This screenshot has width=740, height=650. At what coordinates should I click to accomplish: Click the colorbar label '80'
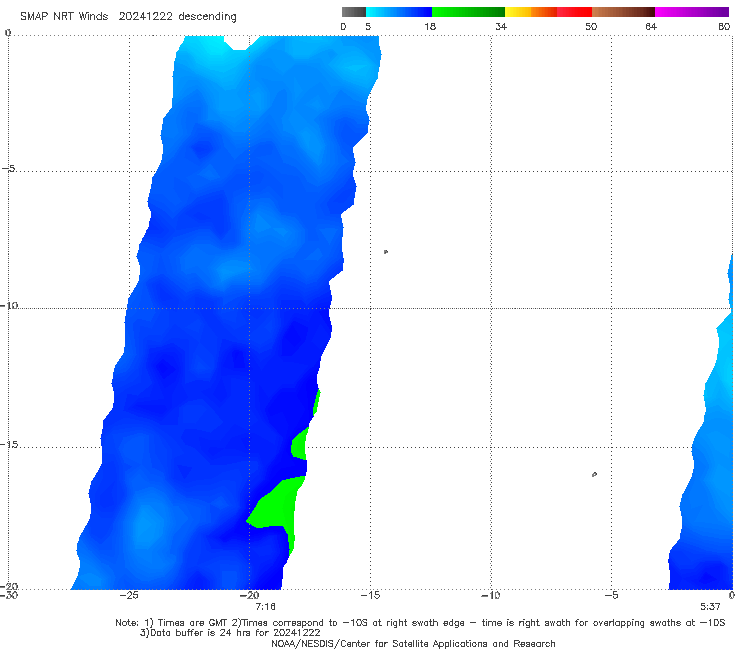tap(724, 26)
